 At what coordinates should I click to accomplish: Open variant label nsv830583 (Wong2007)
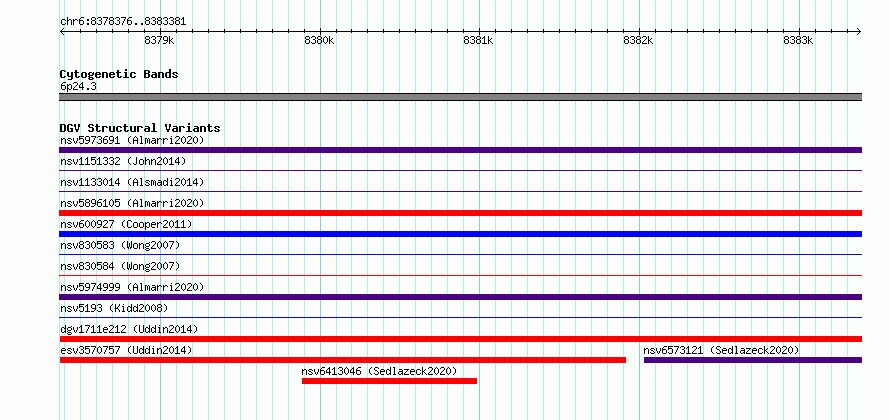120,245
